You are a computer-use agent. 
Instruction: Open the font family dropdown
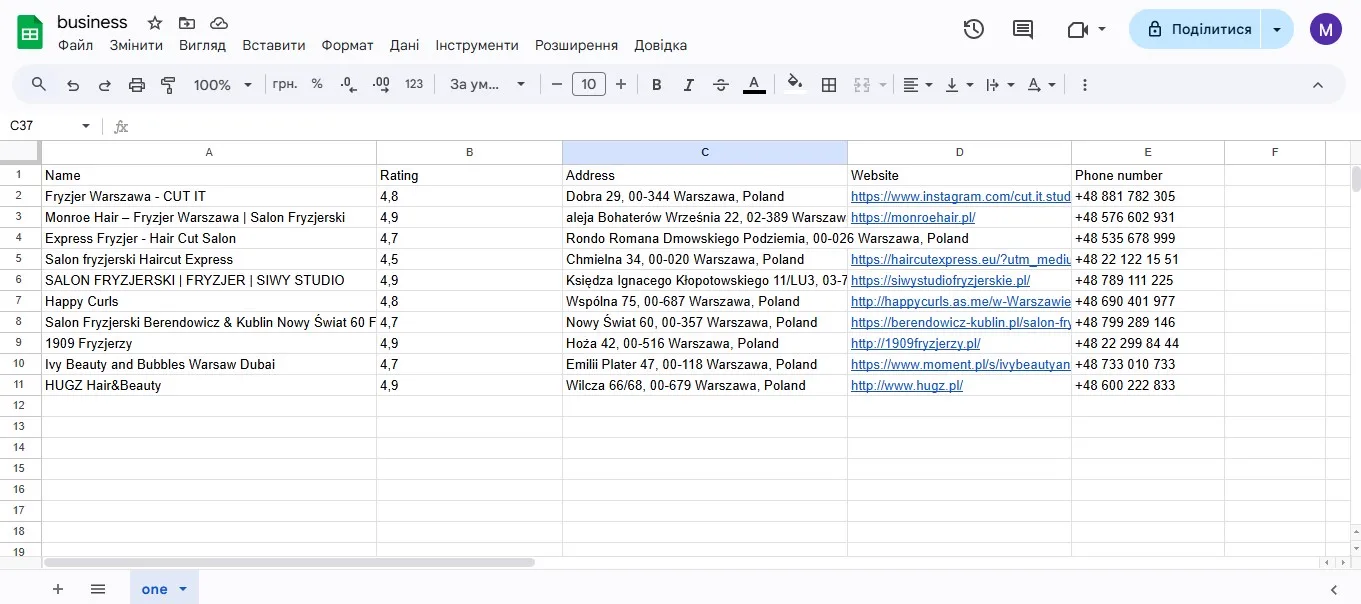(488, 85)
